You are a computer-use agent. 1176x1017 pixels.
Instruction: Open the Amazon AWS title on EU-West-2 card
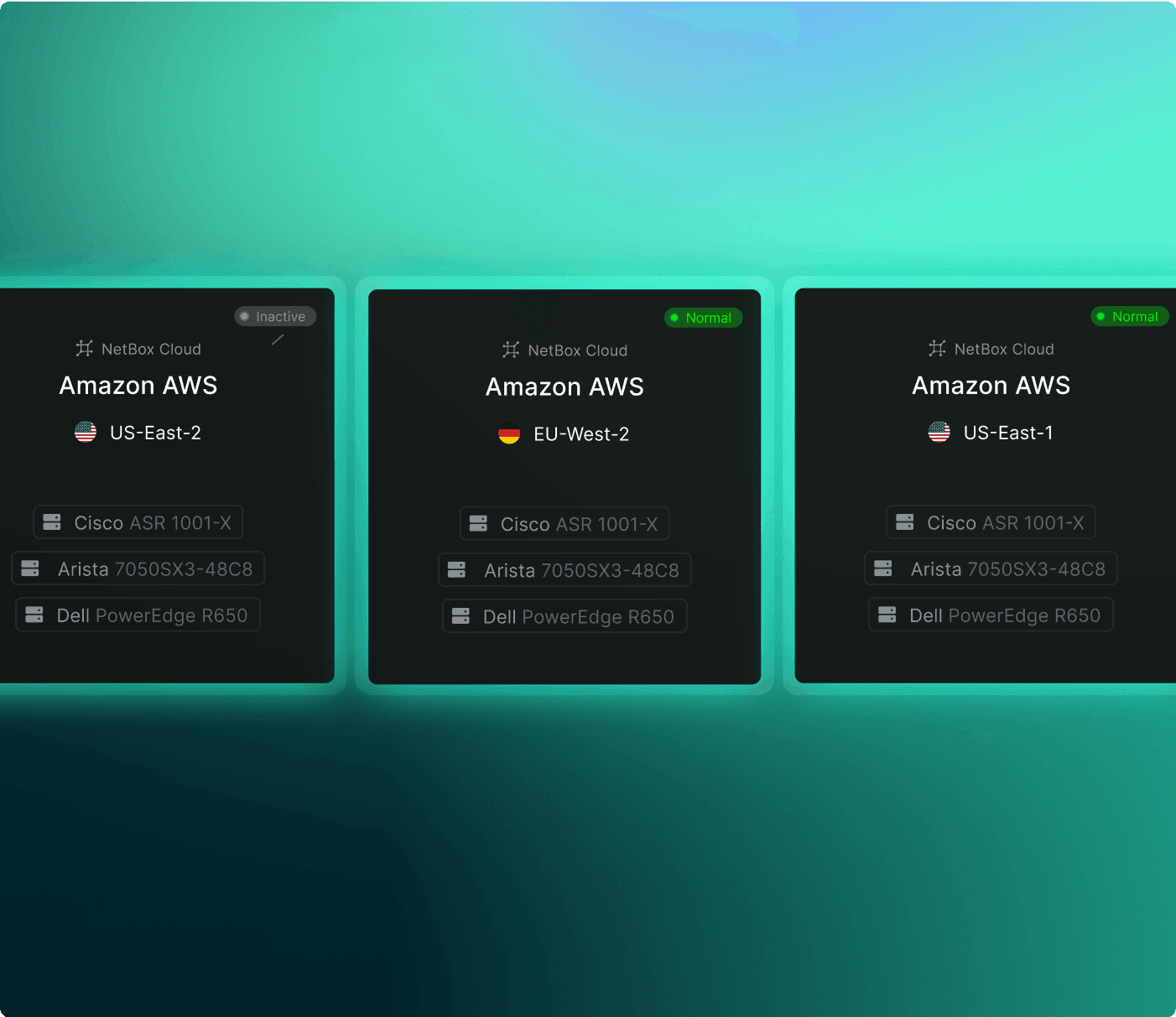565,387
